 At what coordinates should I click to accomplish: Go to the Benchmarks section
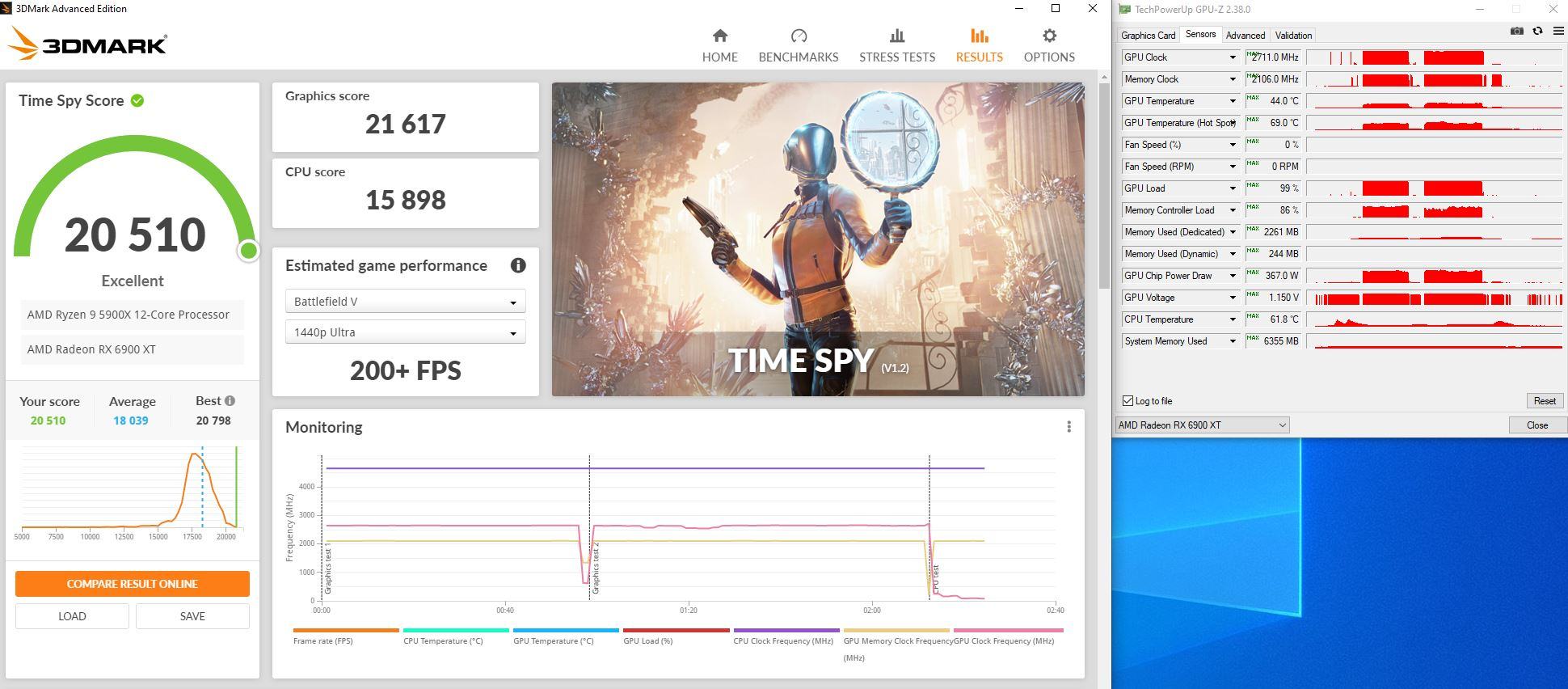tap(798, 45)
